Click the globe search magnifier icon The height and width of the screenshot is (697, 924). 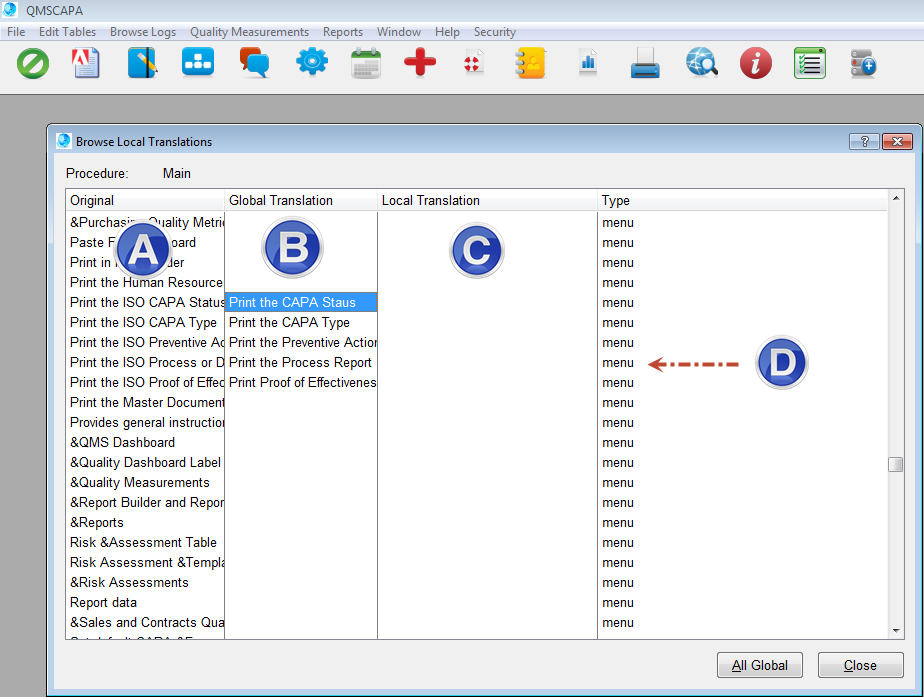tap(702, 64)
